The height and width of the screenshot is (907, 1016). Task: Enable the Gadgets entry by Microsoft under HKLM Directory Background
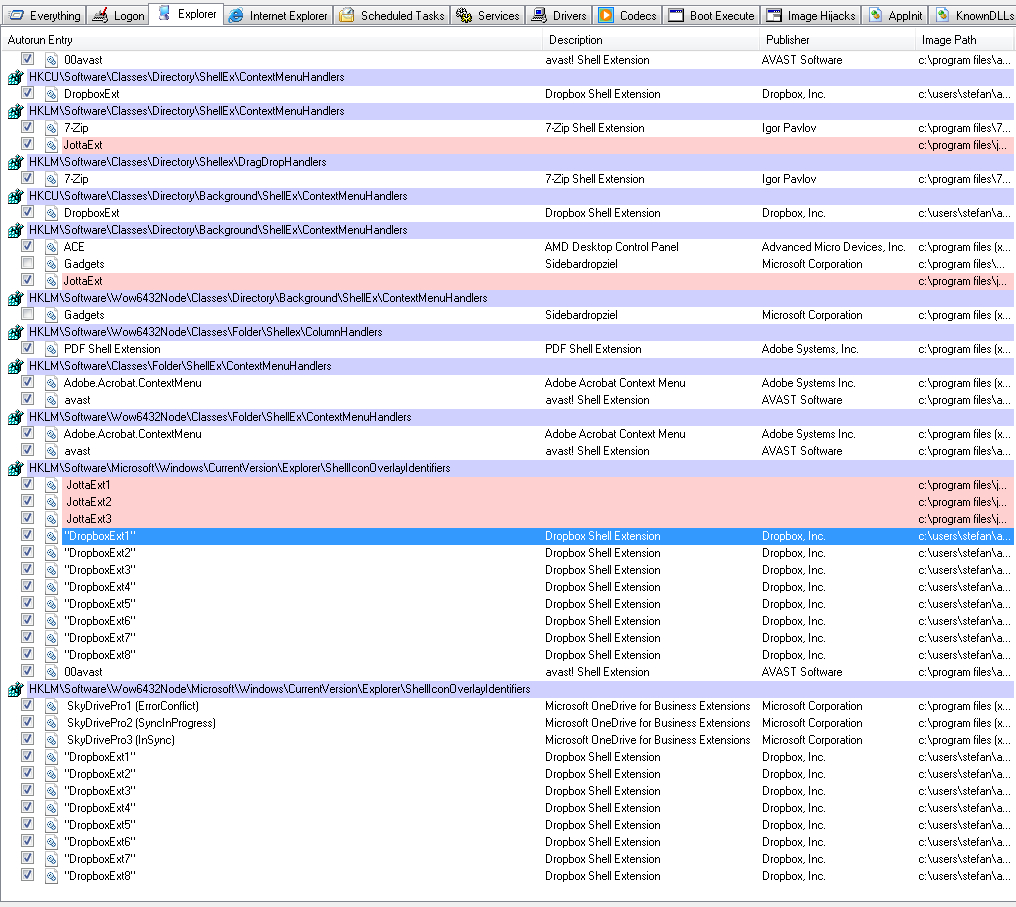27,263
